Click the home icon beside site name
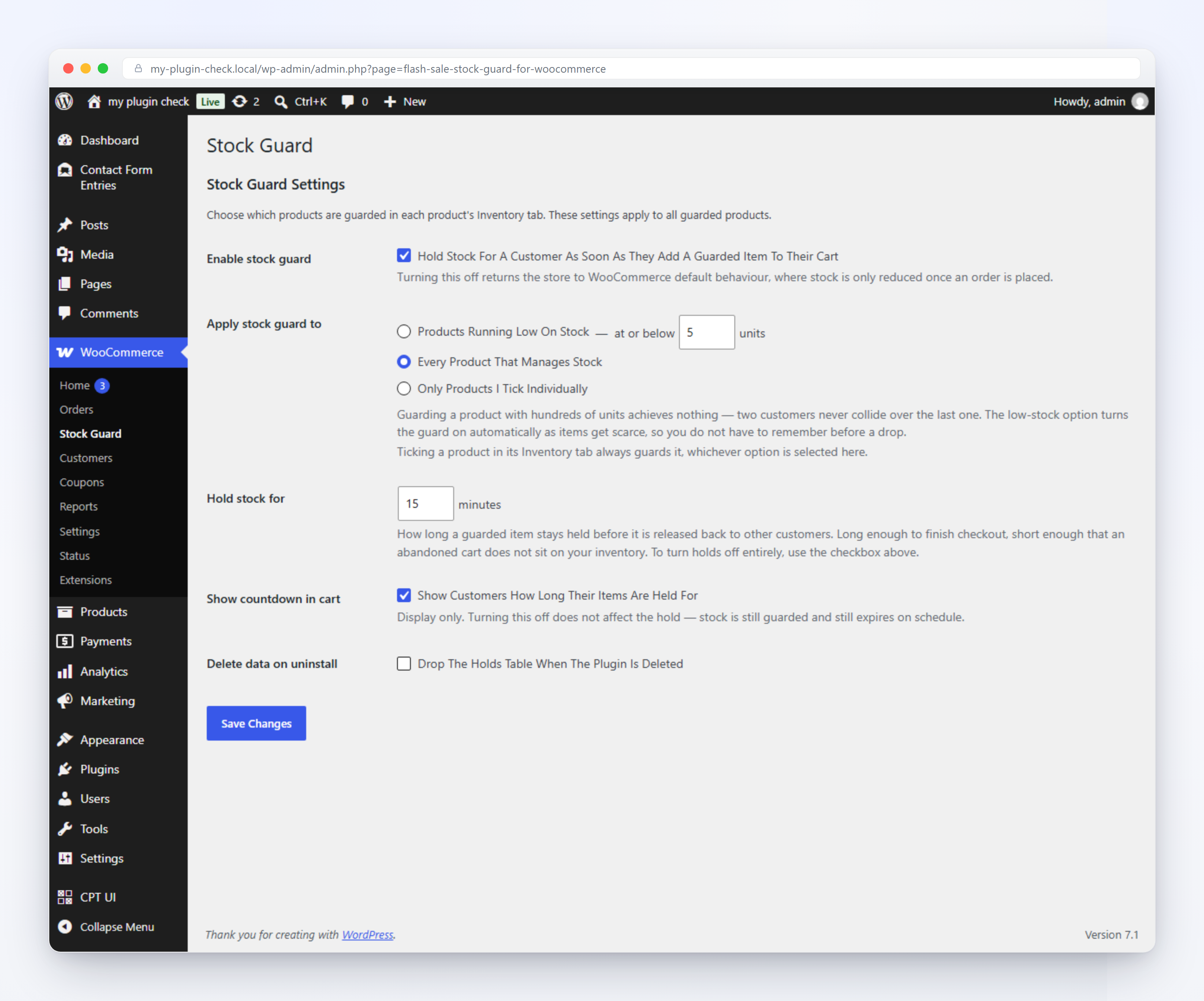Viewport: 1204px width, 1001px height. (x=94, y=102)
